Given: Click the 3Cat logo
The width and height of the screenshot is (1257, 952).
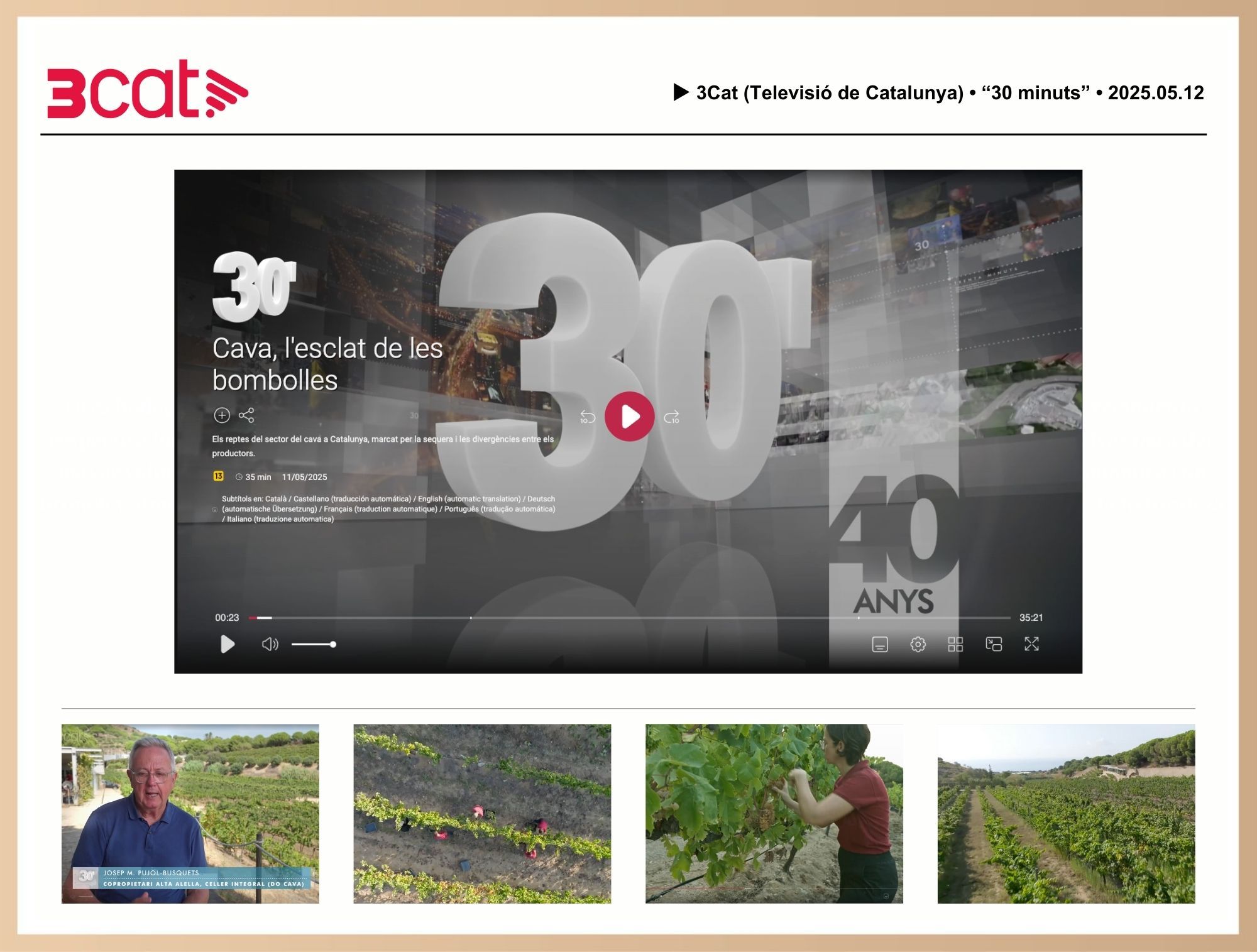Looking at the screenshot, I should click(x=148, y=89).
